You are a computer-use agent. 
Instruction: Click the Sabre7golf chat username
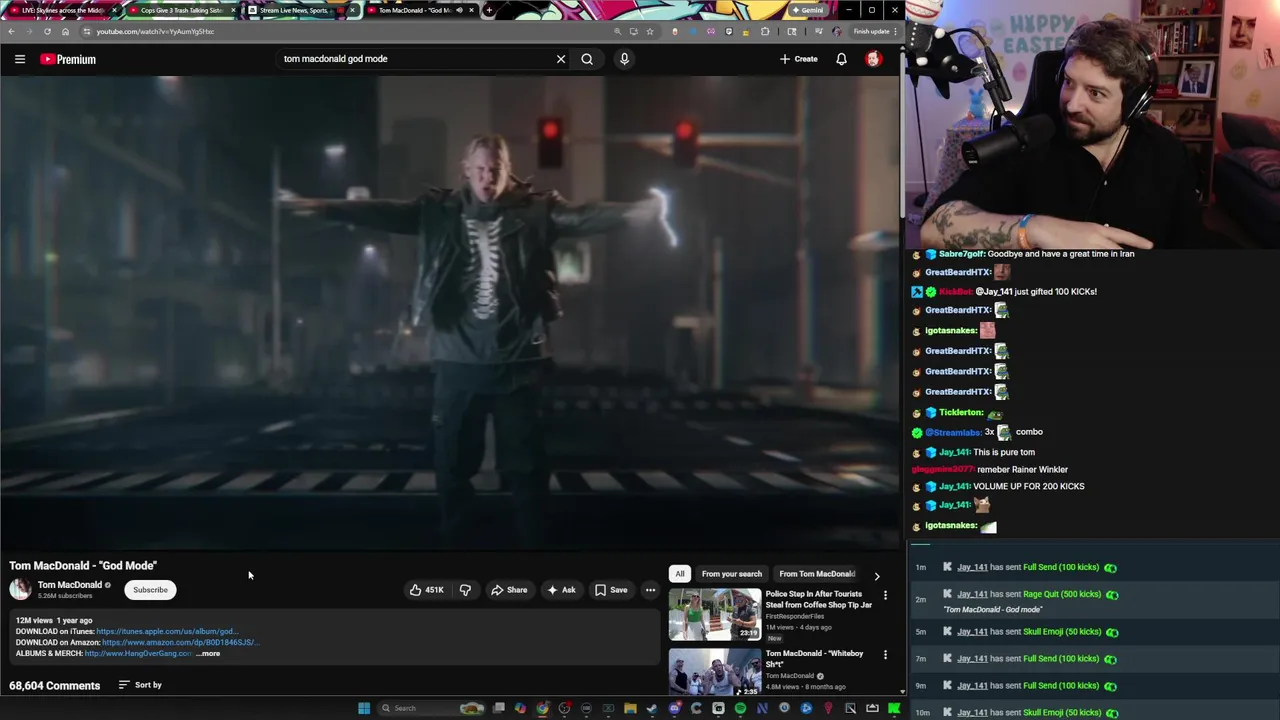961,254
